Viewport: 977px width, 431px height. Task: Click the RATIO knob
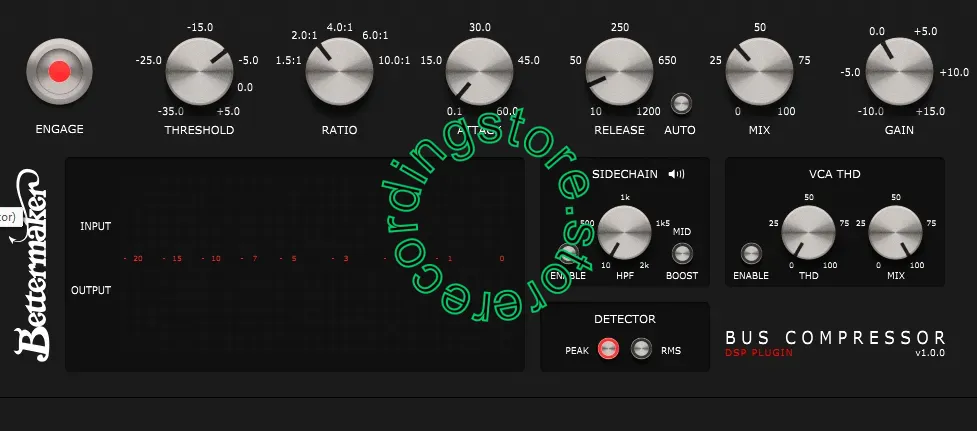(x=339, y=71)
